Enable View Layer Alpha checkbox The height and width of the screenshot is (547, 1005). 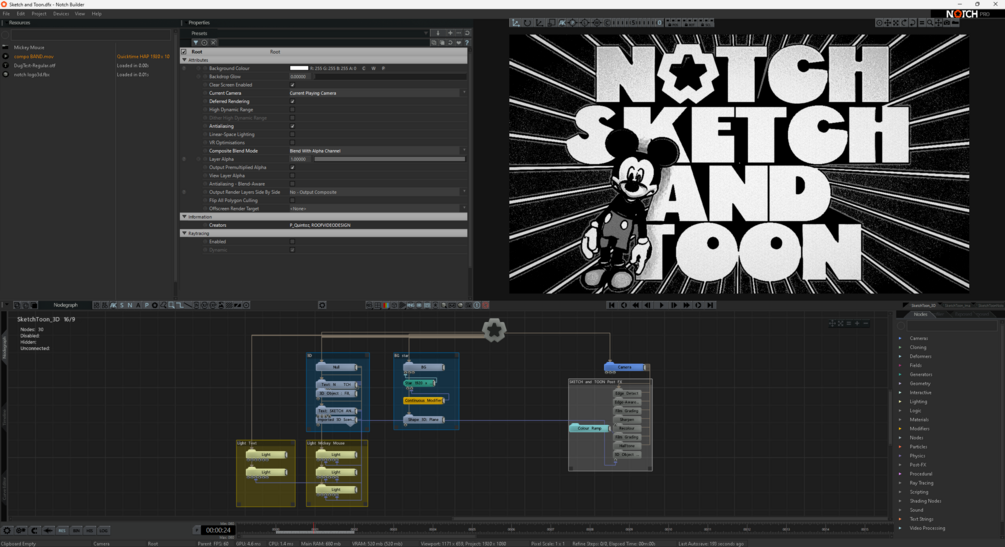[x=292, y=176]
